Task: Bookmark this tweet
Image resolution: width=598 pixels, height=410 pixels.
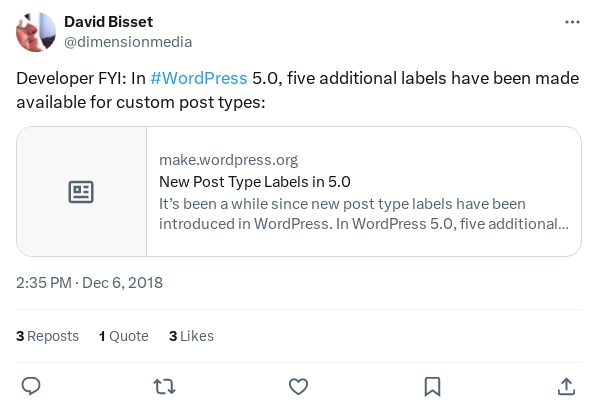Action: coord(432,387)
